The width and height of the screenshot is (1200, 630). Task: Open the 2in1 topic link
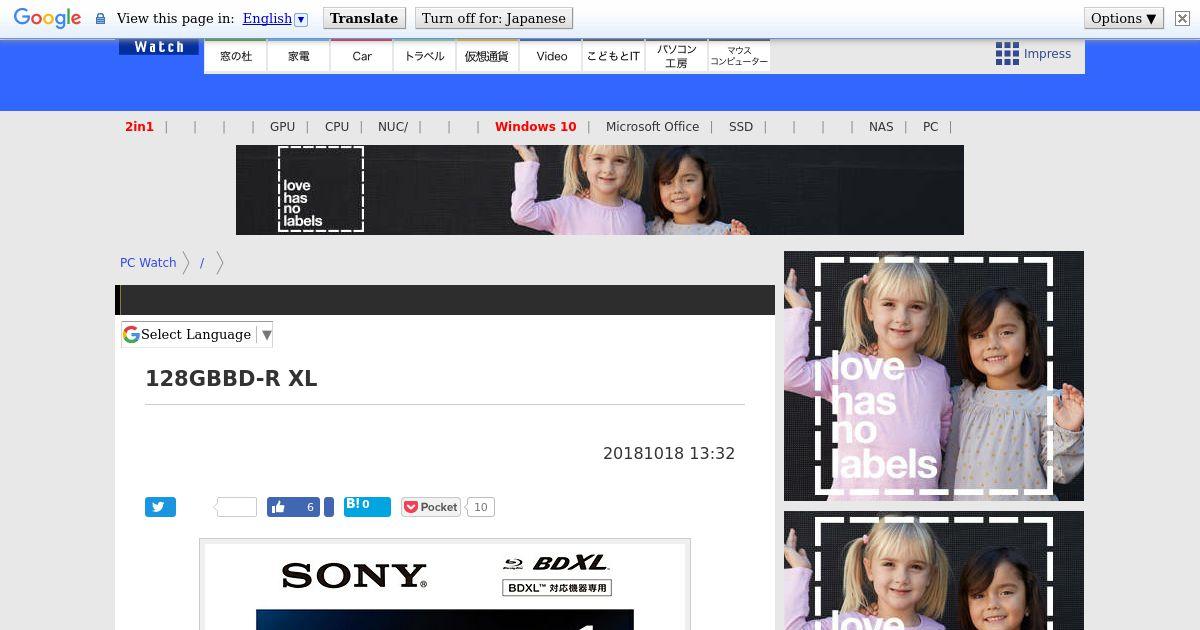(x=139, y=127)
